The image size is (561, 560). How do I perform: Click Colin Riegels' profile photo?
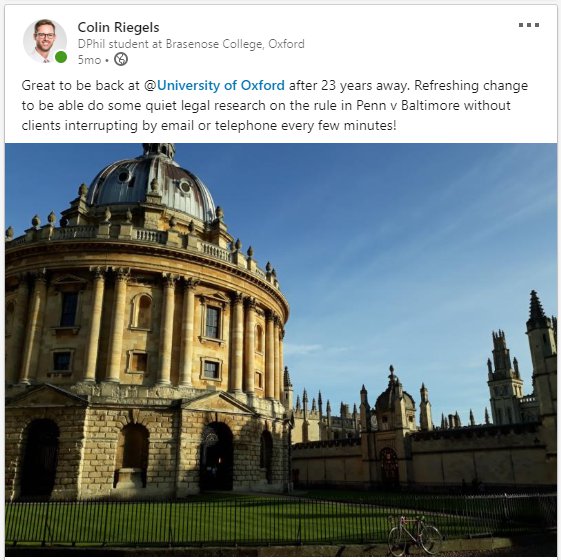coord(45,41)
